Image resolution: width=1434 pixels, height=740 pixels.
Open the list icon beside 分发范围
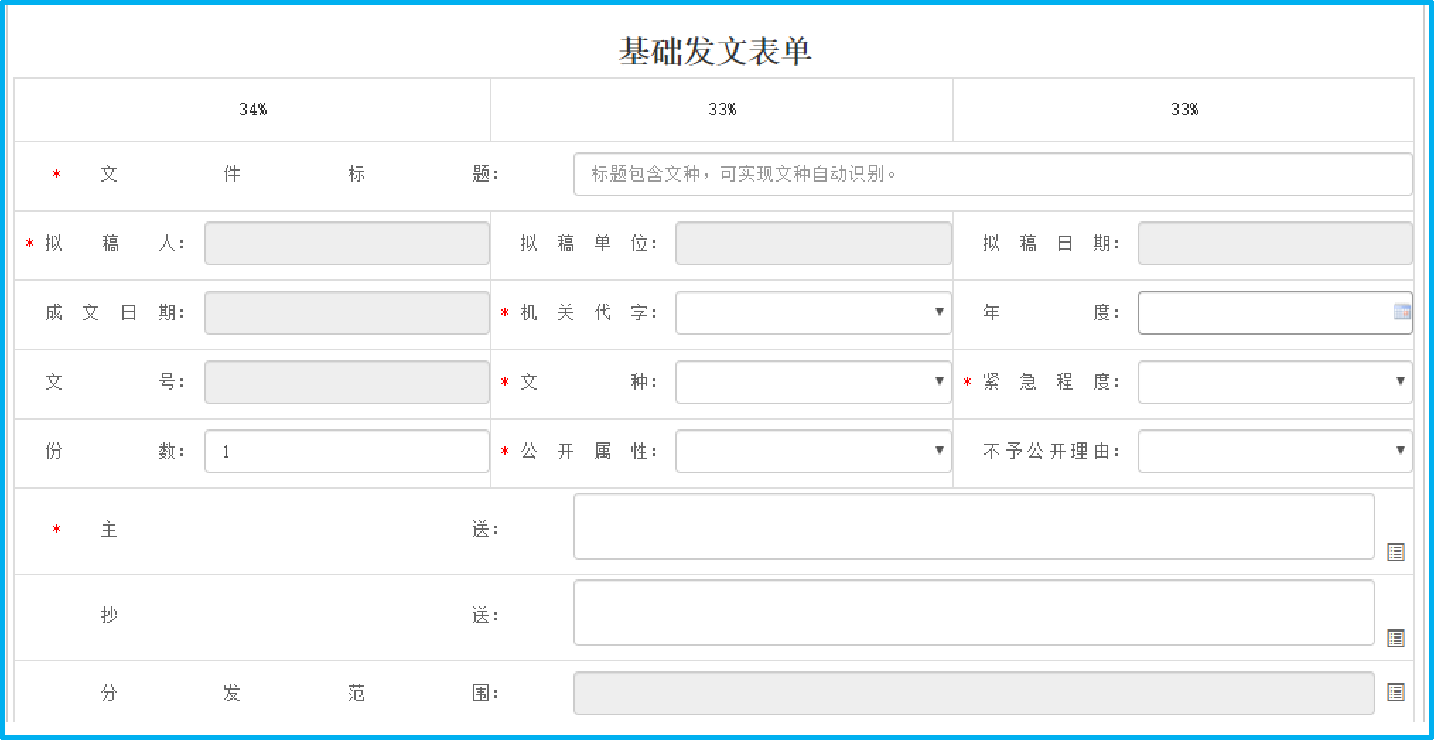click(1396, 692)
